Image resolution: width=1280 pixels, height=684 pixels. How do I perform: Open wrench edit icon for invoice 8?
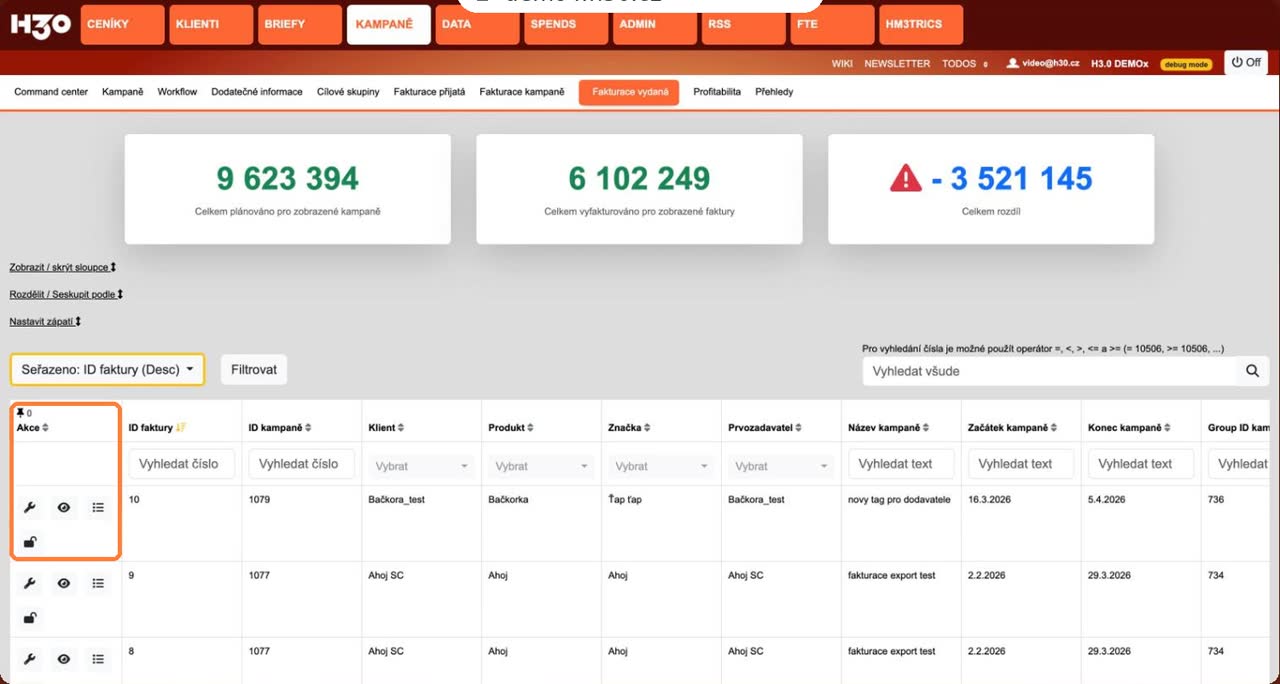(30, 659)
